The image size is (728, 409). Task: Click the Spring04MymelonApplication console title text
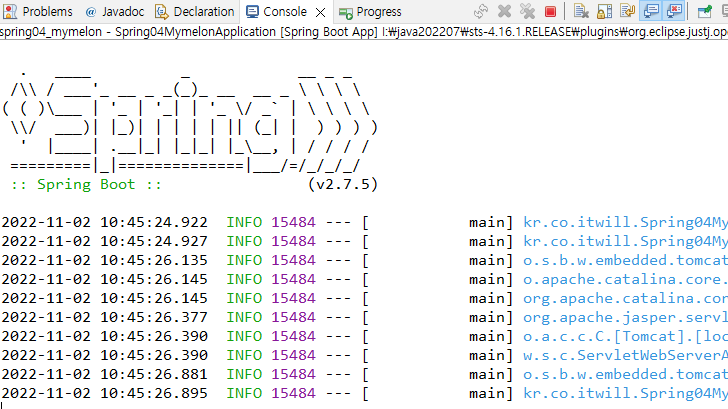195,32
